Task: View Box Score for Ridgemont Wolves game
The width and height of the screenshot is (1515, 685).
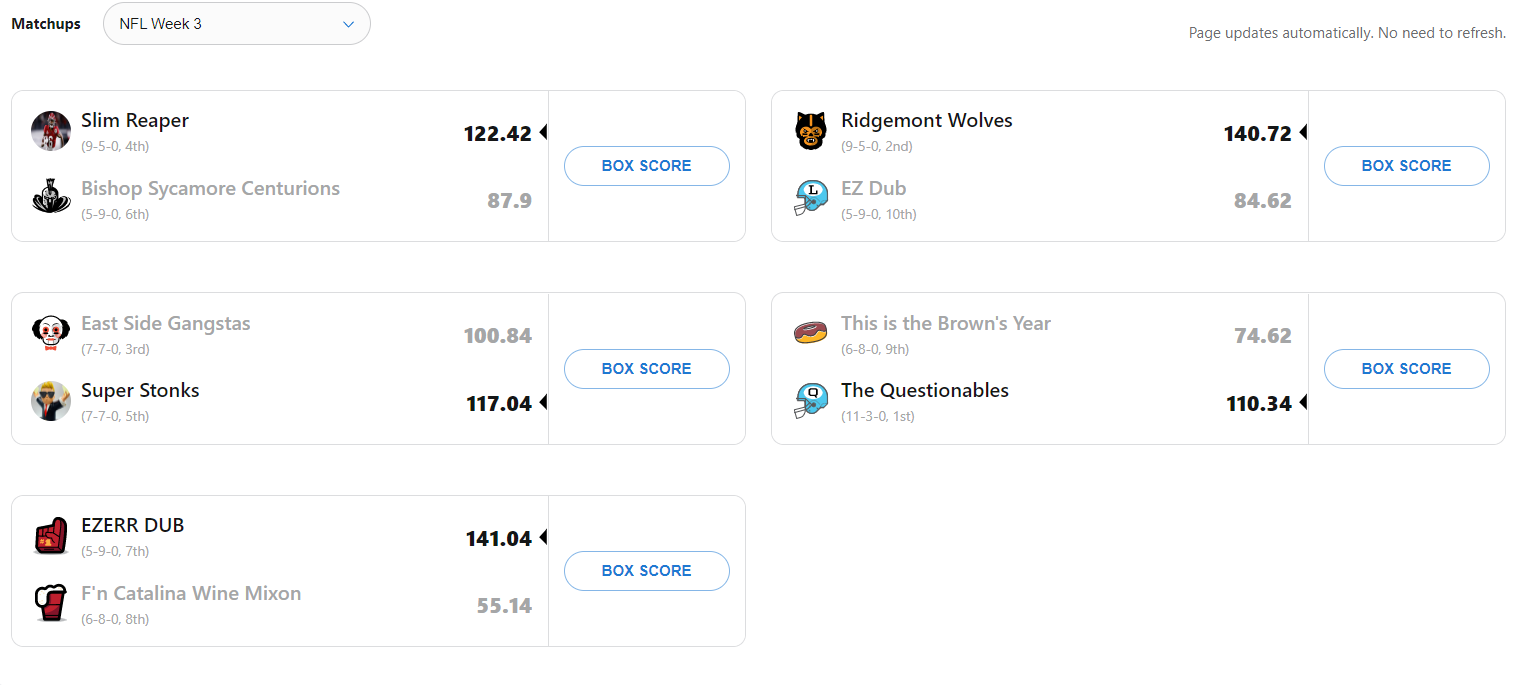Action: (1406, 166)
